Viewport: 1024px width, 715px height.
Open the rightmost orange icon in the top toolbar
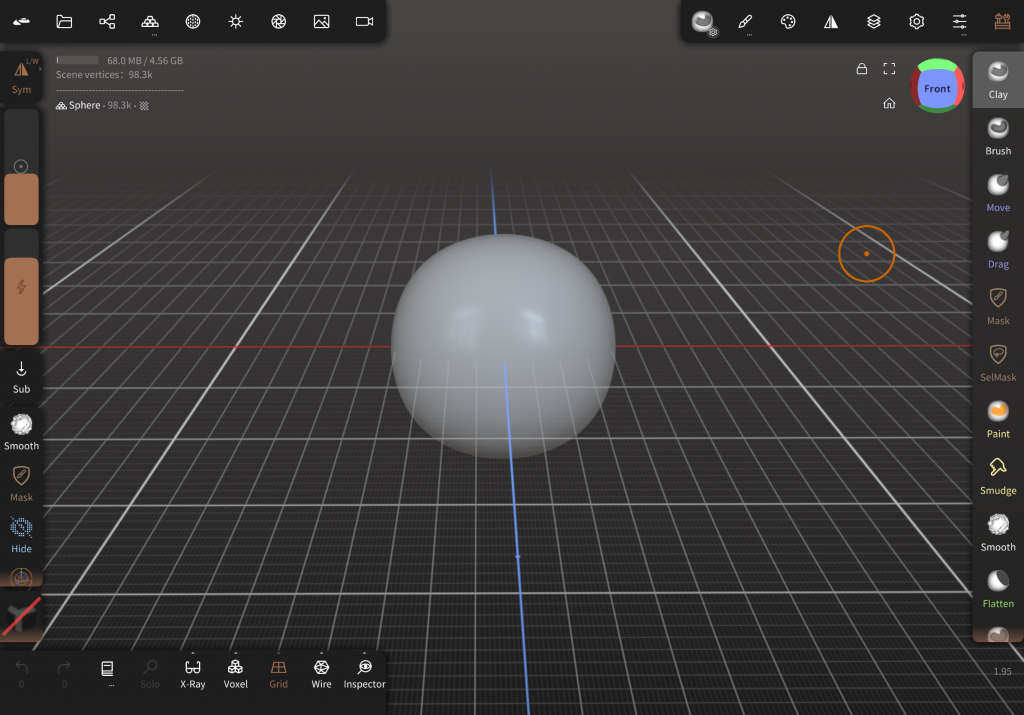point(1002,22)
